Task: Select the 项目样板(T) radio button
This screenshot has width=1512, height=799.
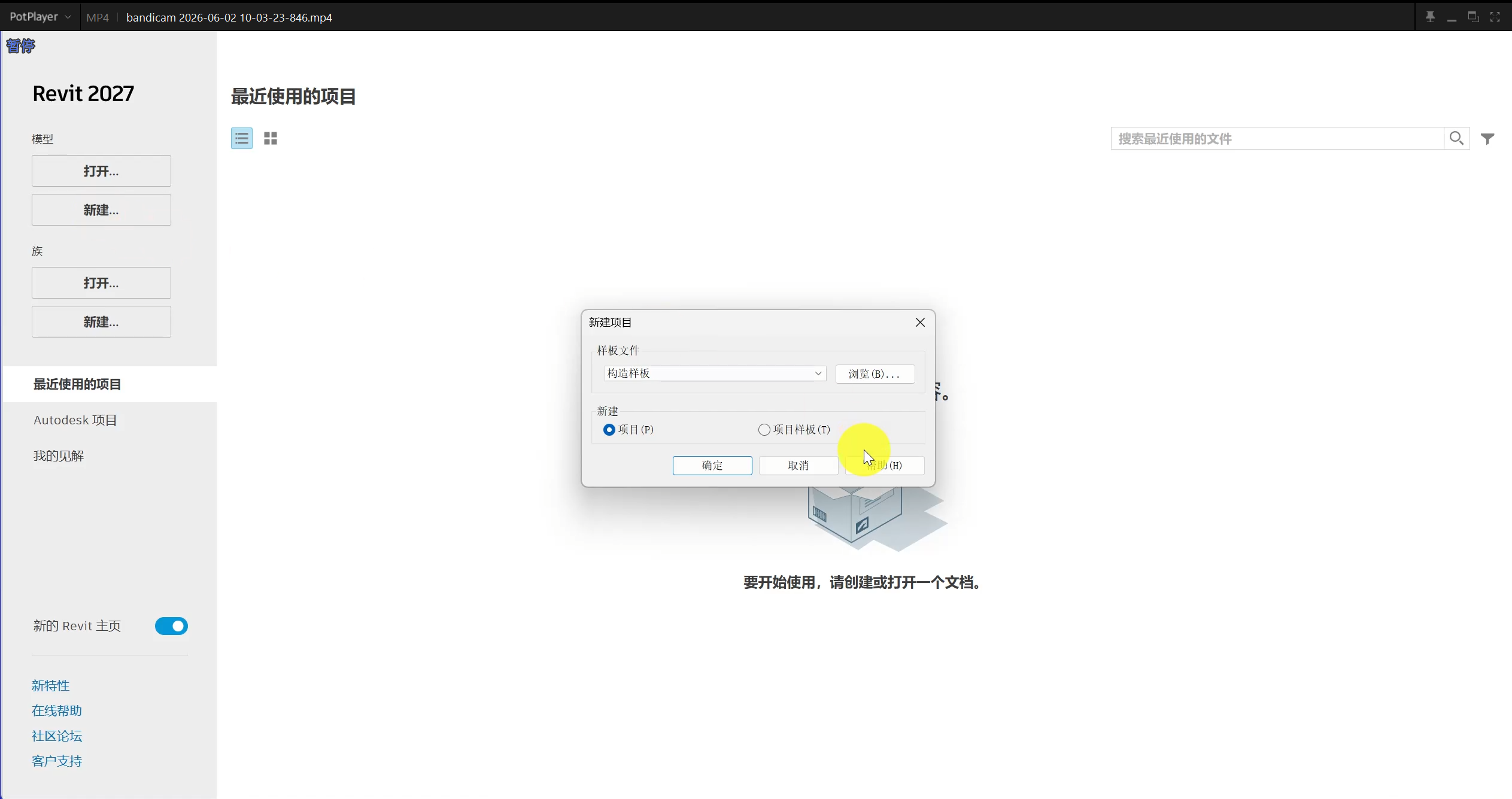Action: pos(764,430)
